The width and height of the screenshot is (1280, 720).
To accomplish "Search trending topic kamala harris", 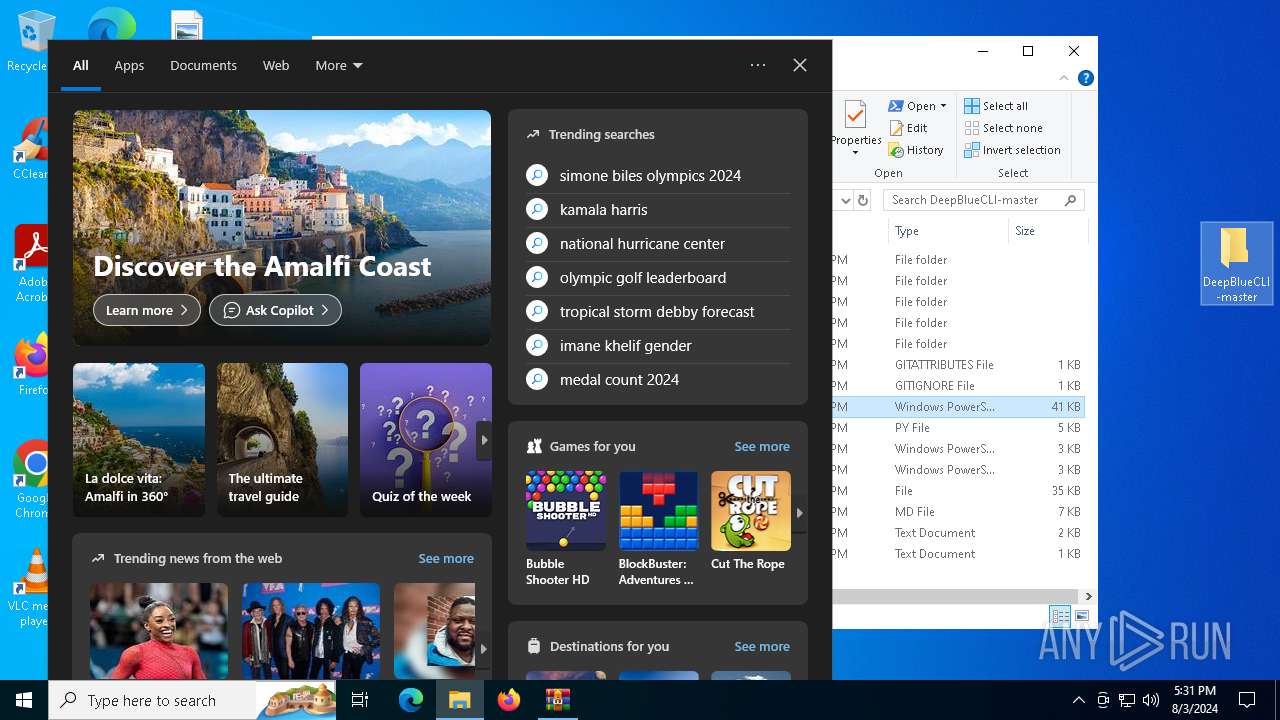I will (658, 210).
